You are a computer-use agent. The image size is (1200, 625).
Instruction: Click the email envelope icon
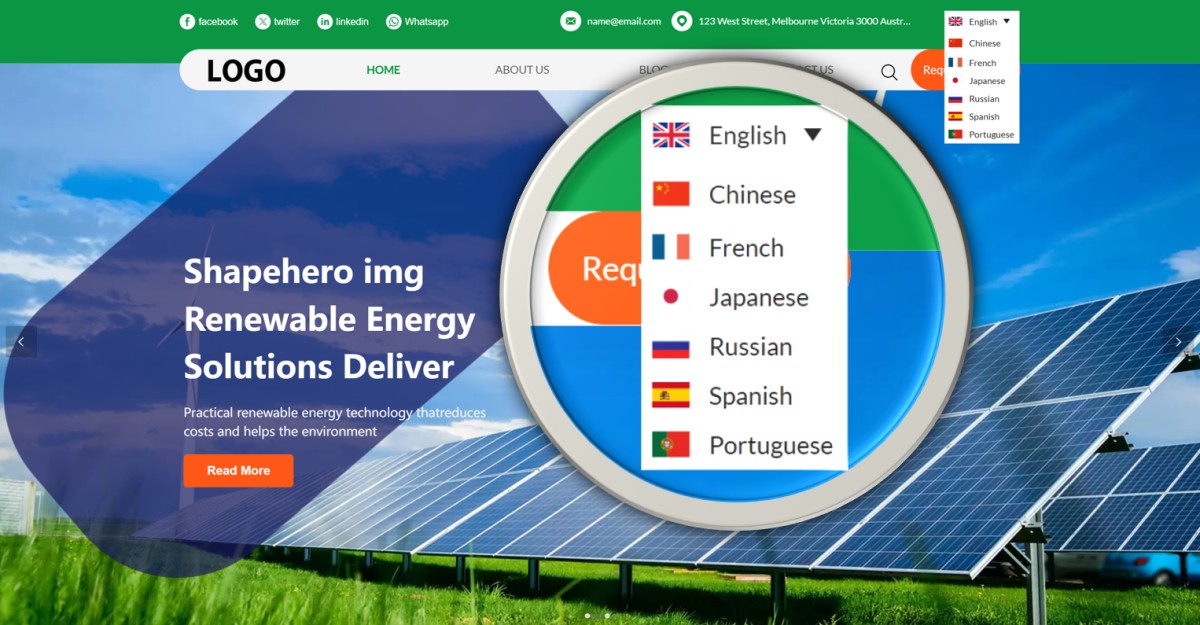point(570,21)
